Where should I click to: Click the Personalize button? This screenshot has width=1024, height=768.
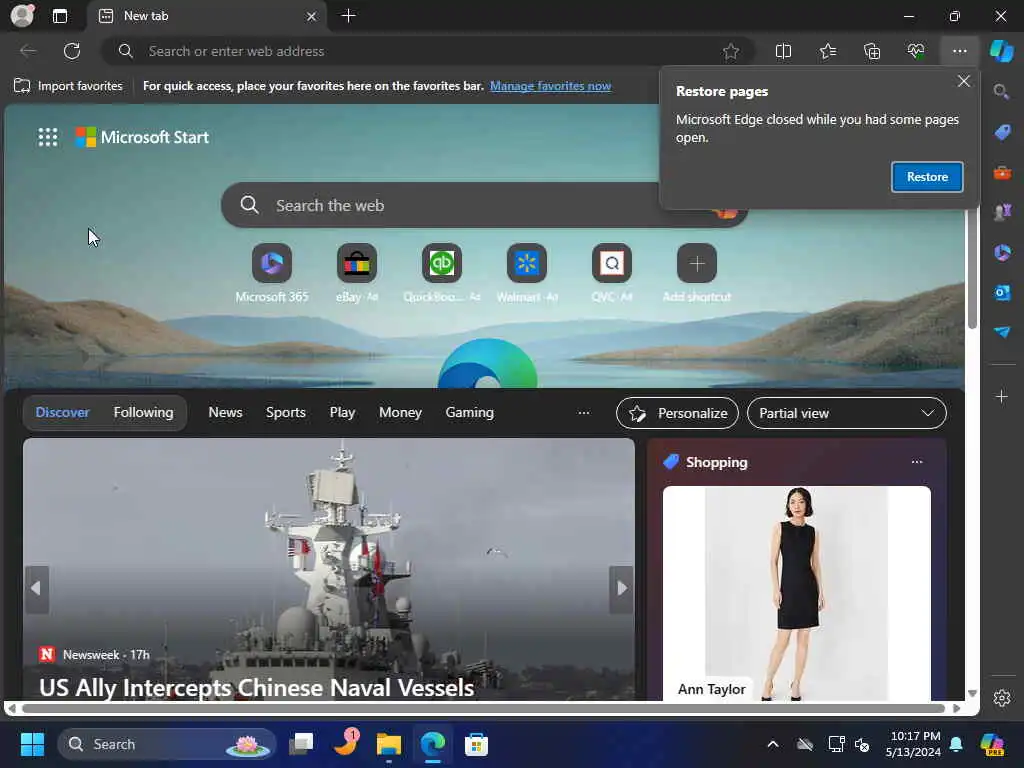pyautogui.click(x=677, y=413)
